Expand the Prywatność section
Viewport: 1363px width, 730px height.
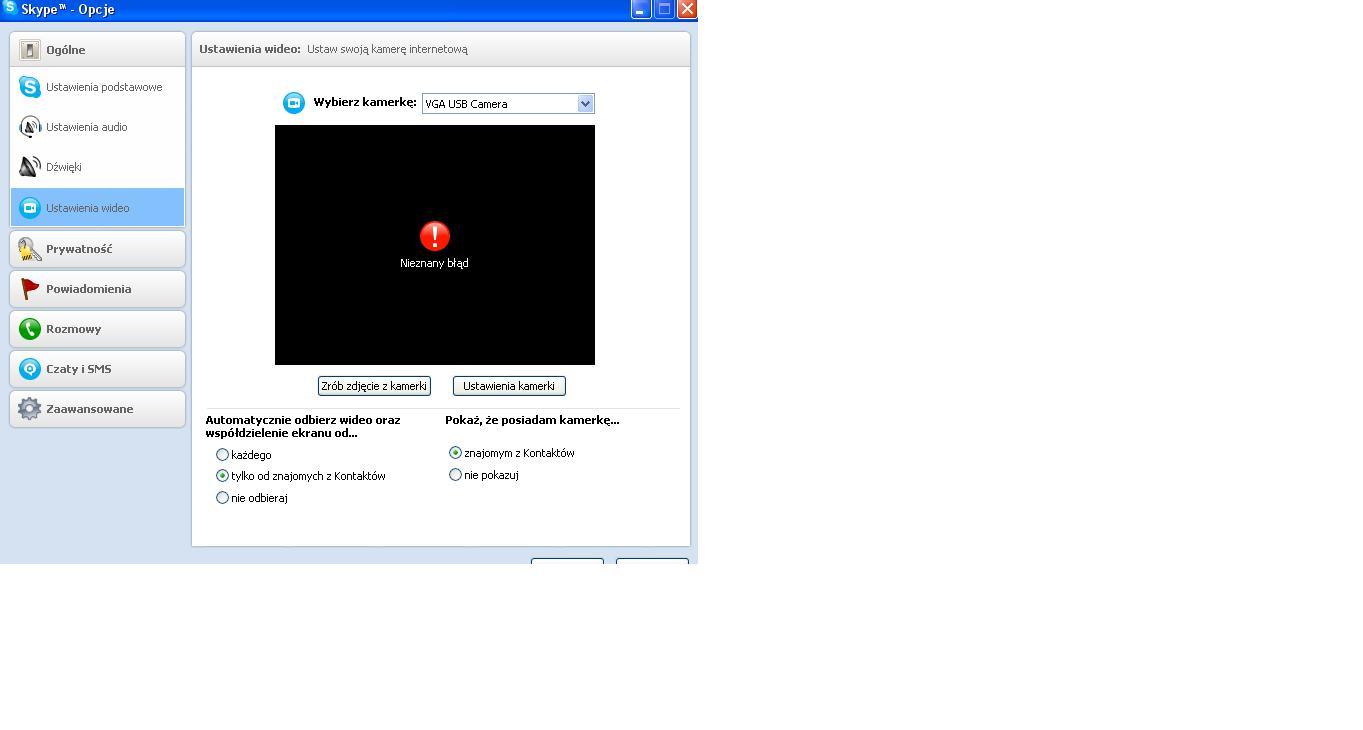pos(97,249)
